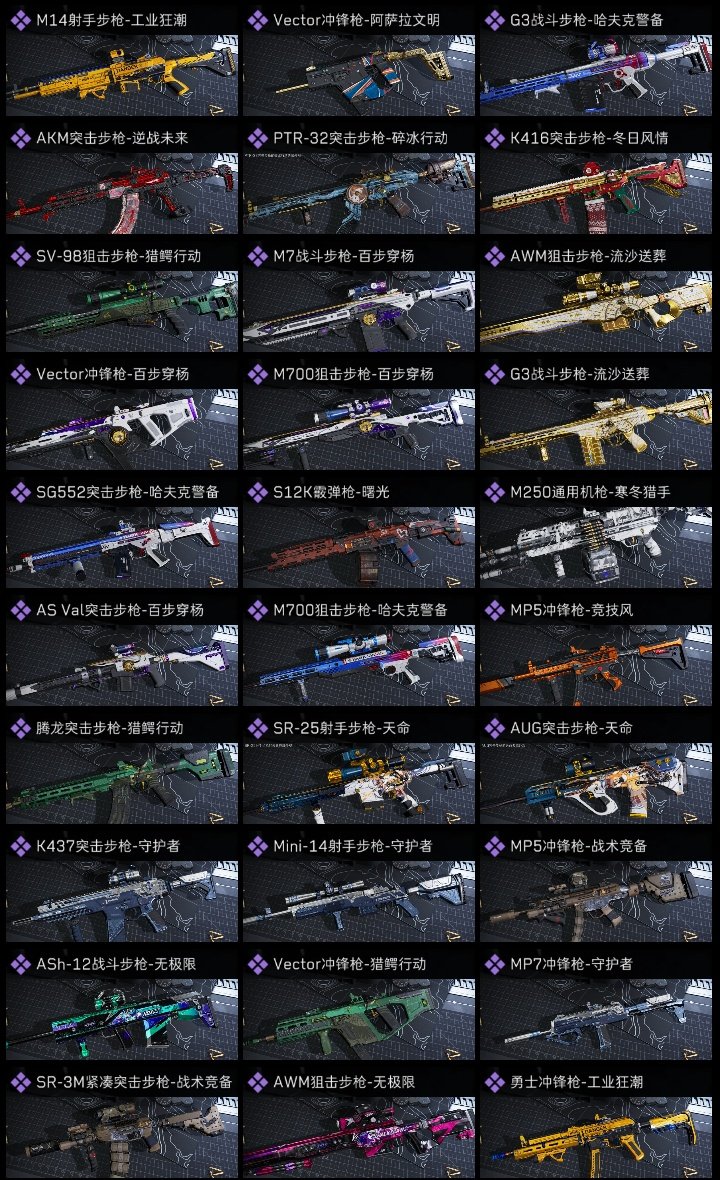The width and height of the screenshot is (720, 1180).
Task: Click the SR-25射手步枪-天命 title
Action: 342,728
